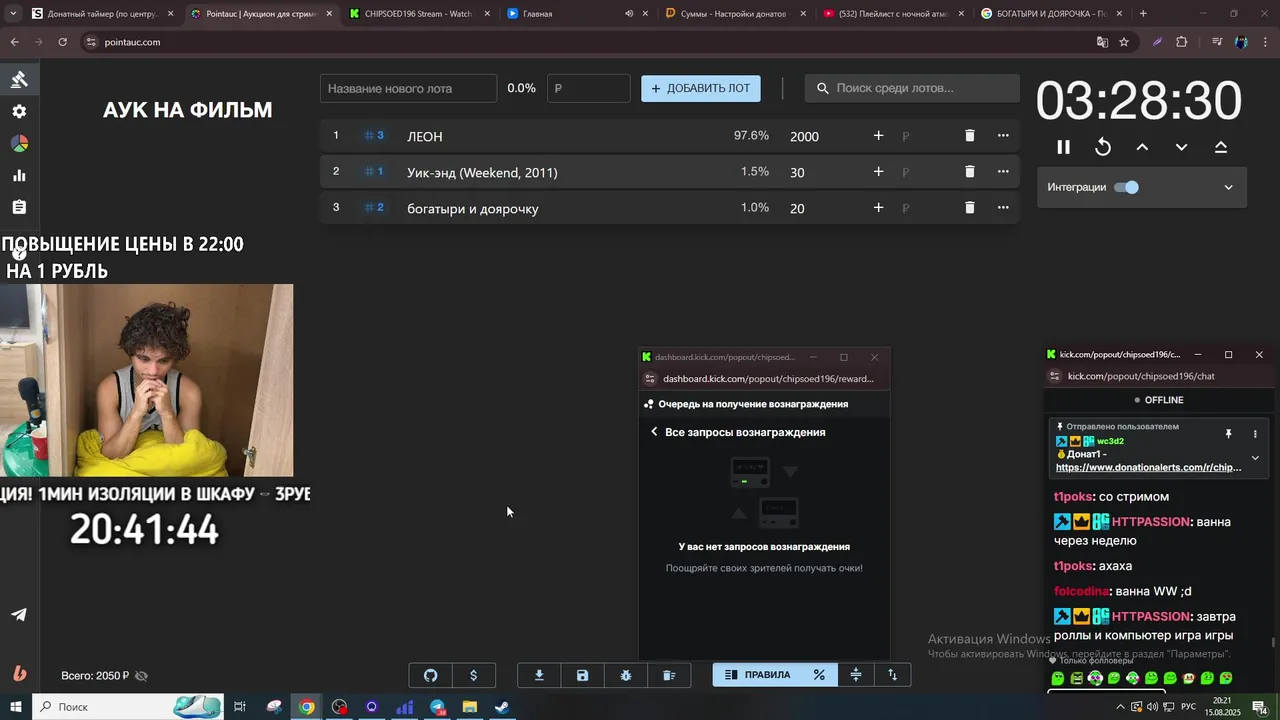Screen dimensions: 1280x720
Task: Toggle visibility of the Всего total sum
Action: 141,676
